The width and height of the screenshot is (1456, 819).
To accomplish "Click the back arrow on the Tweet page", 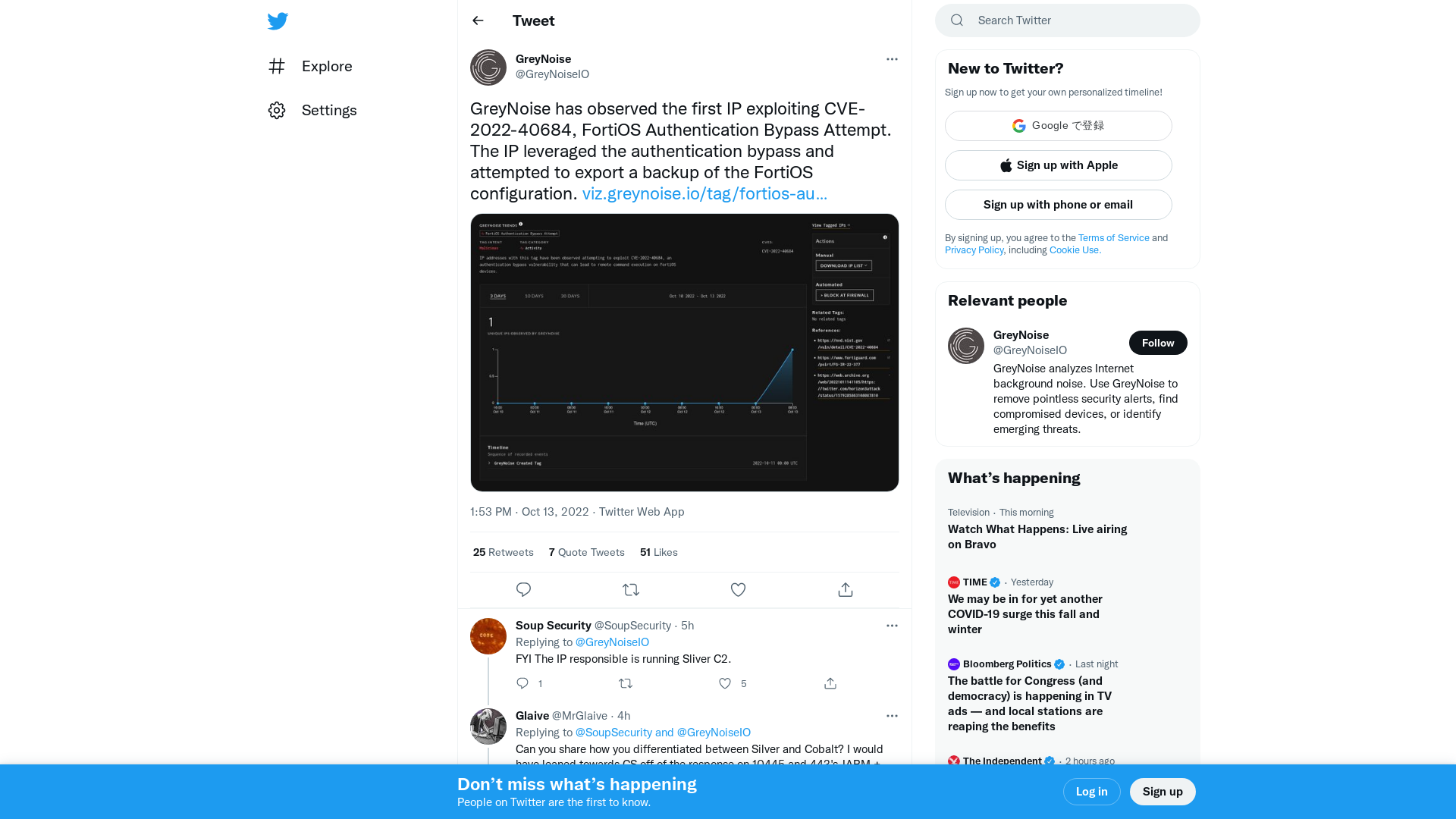I will point(477,20).
